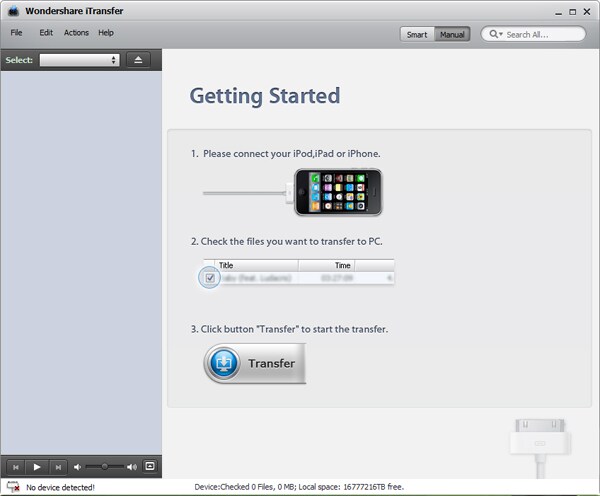600x496 pixels.
Task: Open the File menu
Action: (16, 33)
